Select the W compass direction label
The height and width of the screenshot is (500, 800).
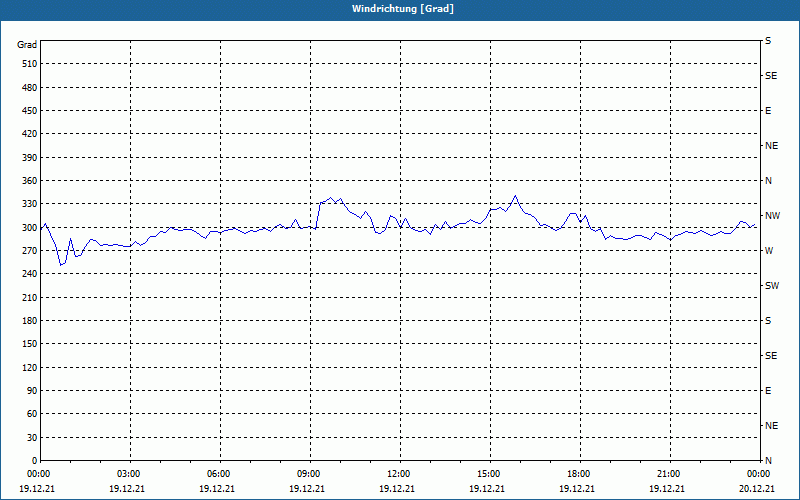pyautogui.click(x=769, y=251)
